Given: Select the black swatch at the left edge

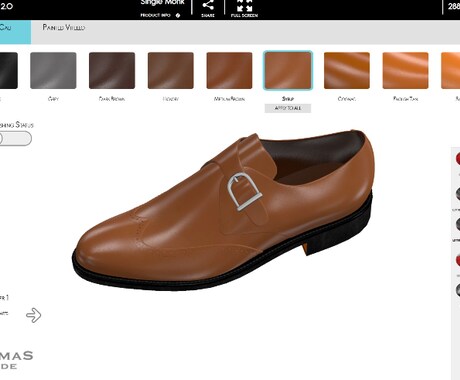Looking at the screenshot, I should click(x=9, y=70).
